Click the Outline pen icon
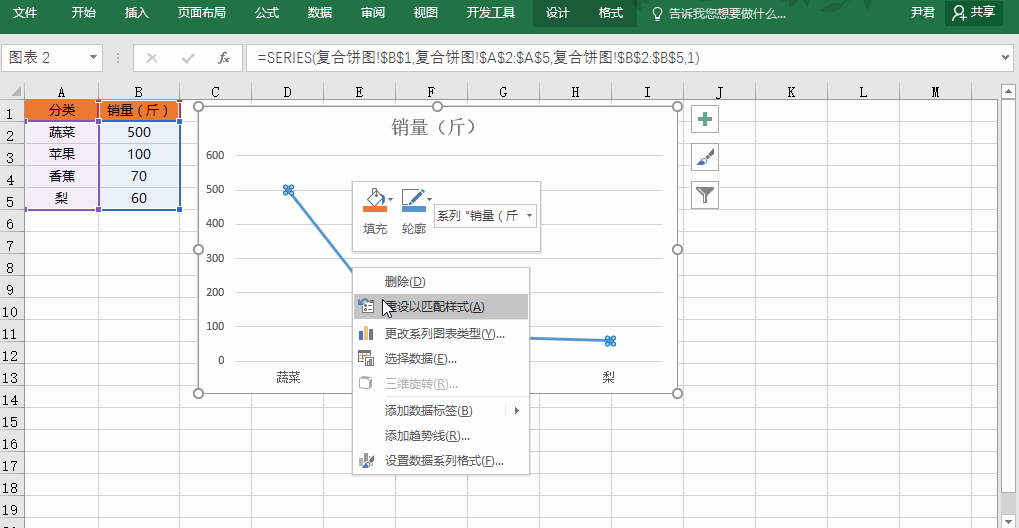The image size is (1019, 528). click(x=412, y=200)
